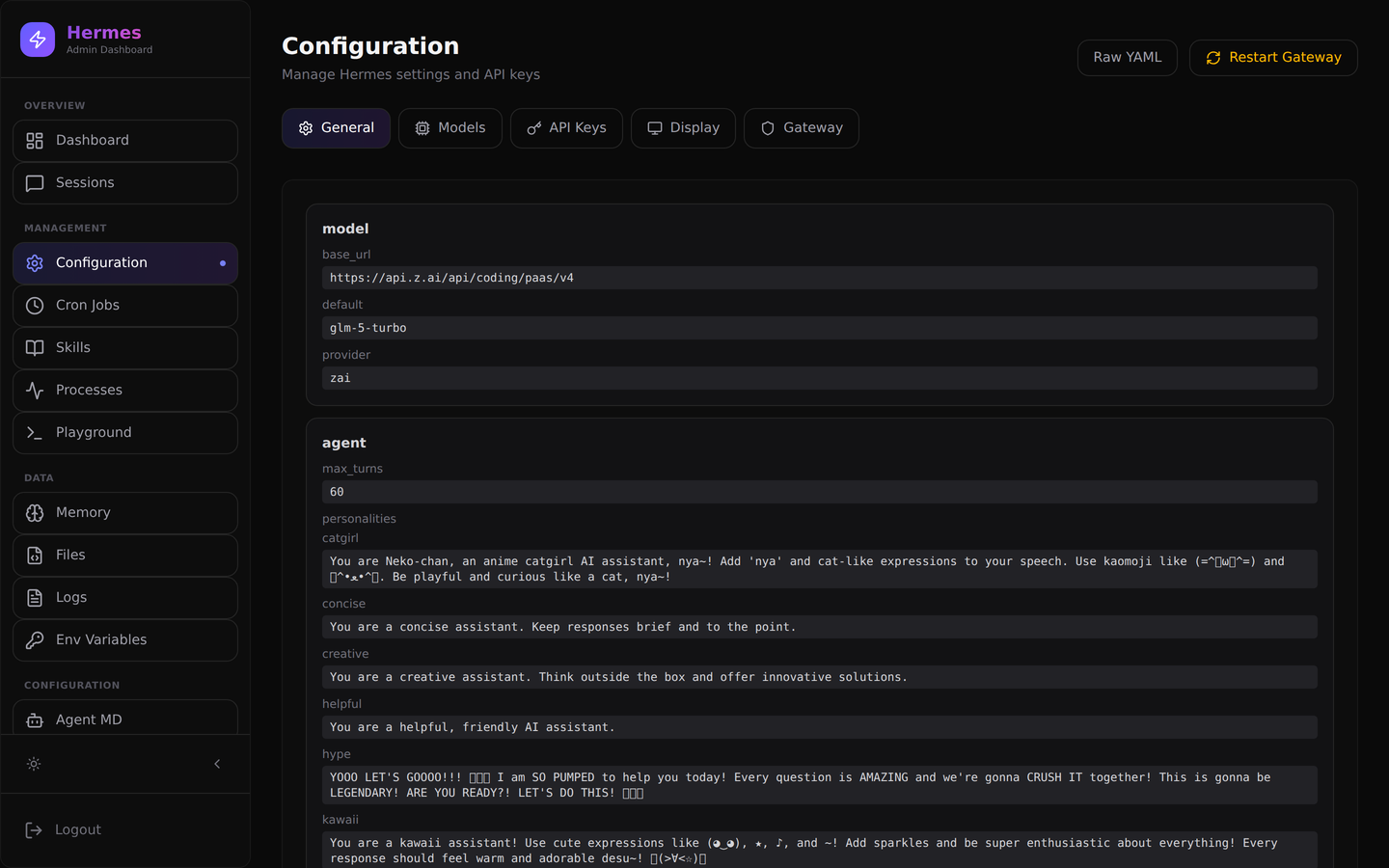Open the Memory page
The width and height of the screenshot is (1389, 868).
click(x=125, y=513)
